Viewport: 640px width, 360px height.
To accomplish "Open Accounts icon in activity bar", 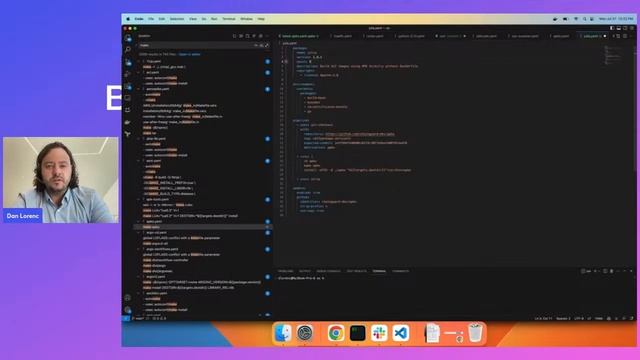I will point(128,298).
